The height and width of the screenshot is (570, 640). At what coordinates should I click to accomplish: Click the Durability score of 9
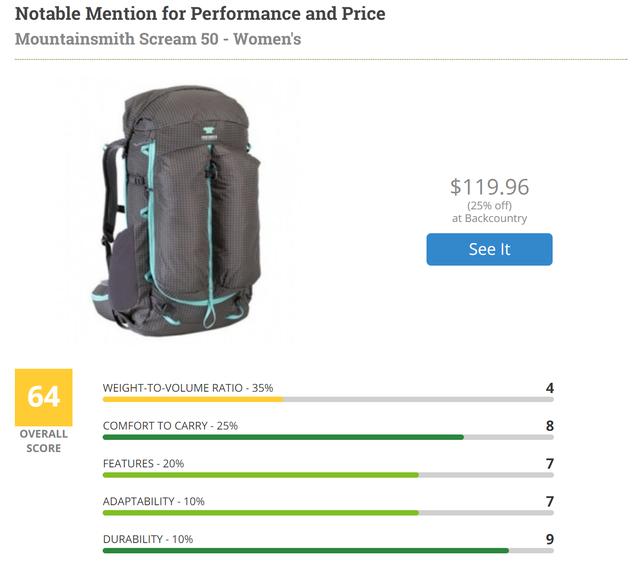click(x=549, y=539)
